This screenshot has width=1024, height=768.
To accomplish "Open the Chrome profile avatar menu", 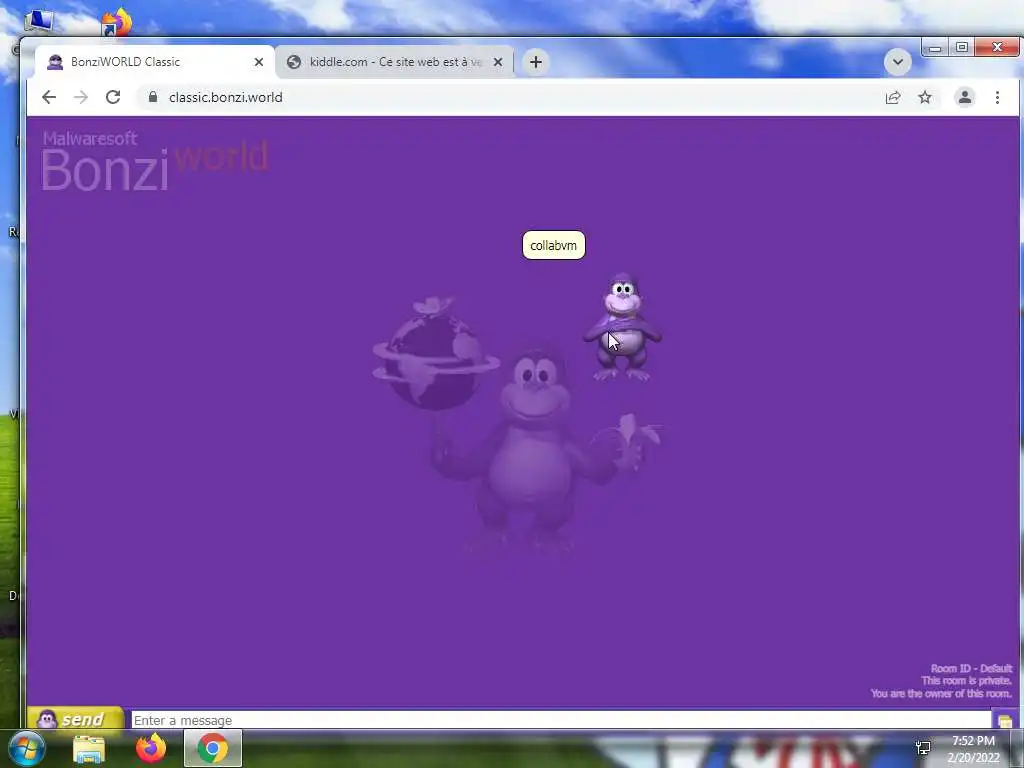I will [x=965, y=97].
